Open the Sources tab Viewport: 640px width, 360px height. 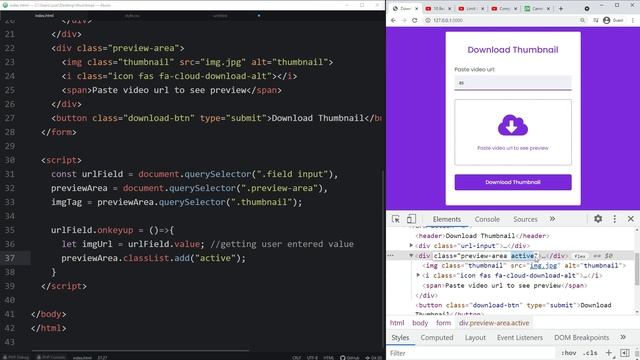pos(525,219)
